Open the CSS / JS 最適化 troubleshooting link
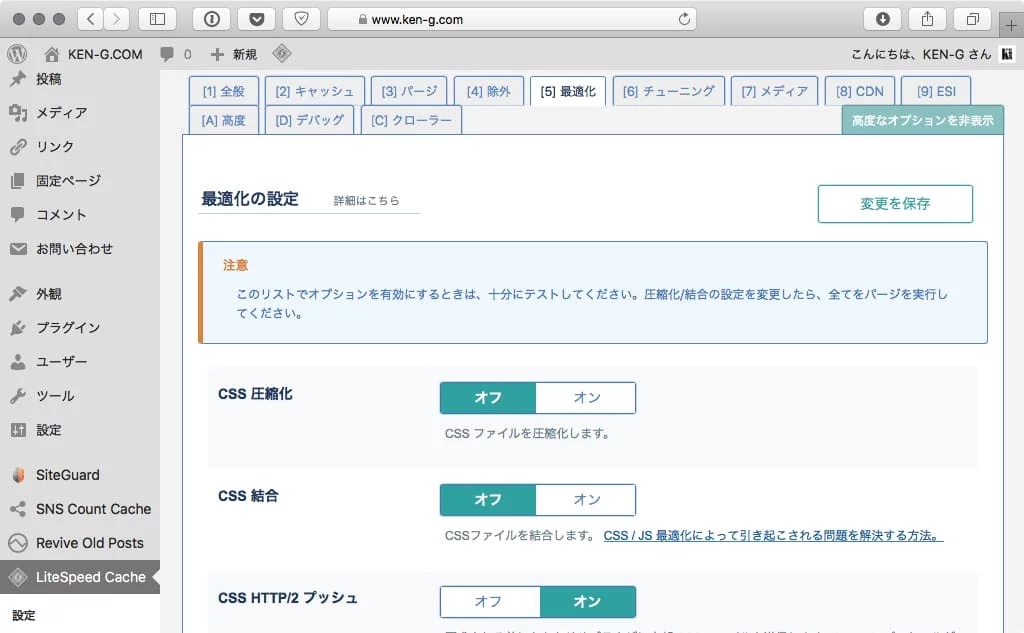The image size is (1024, 633). [x=773, y=536]
